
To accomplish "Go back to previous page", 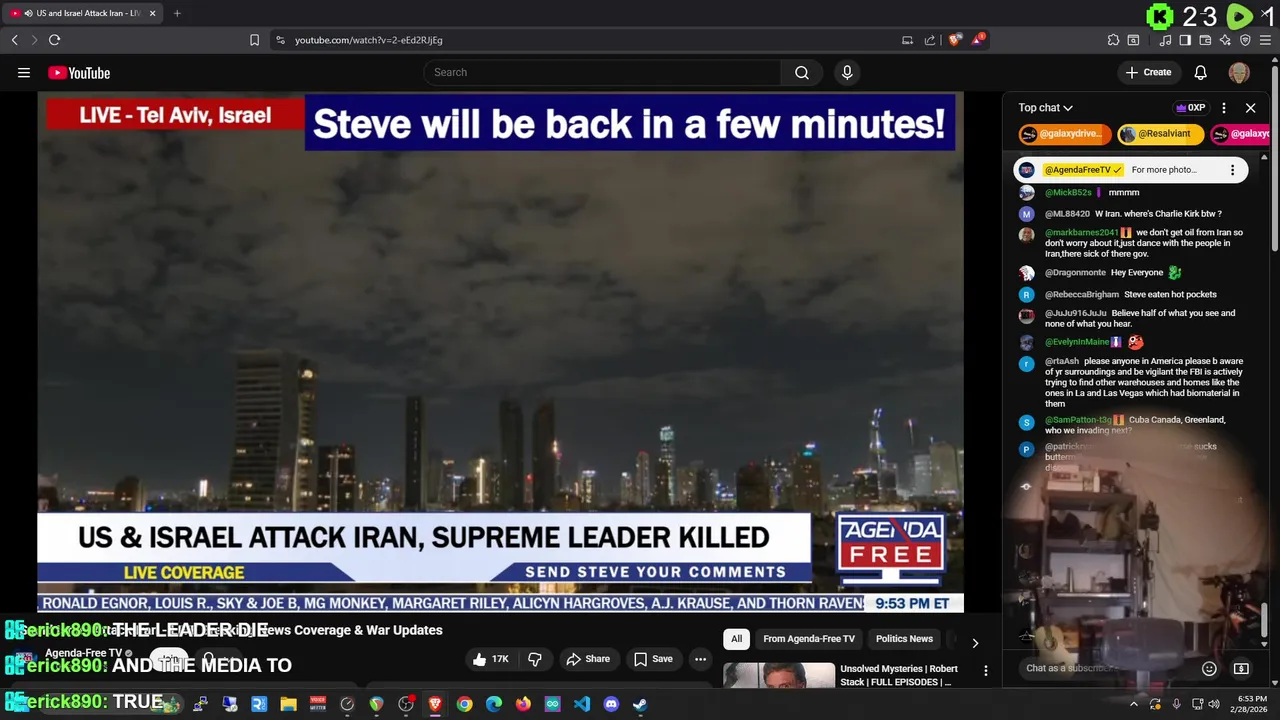I will pos(14,40).
